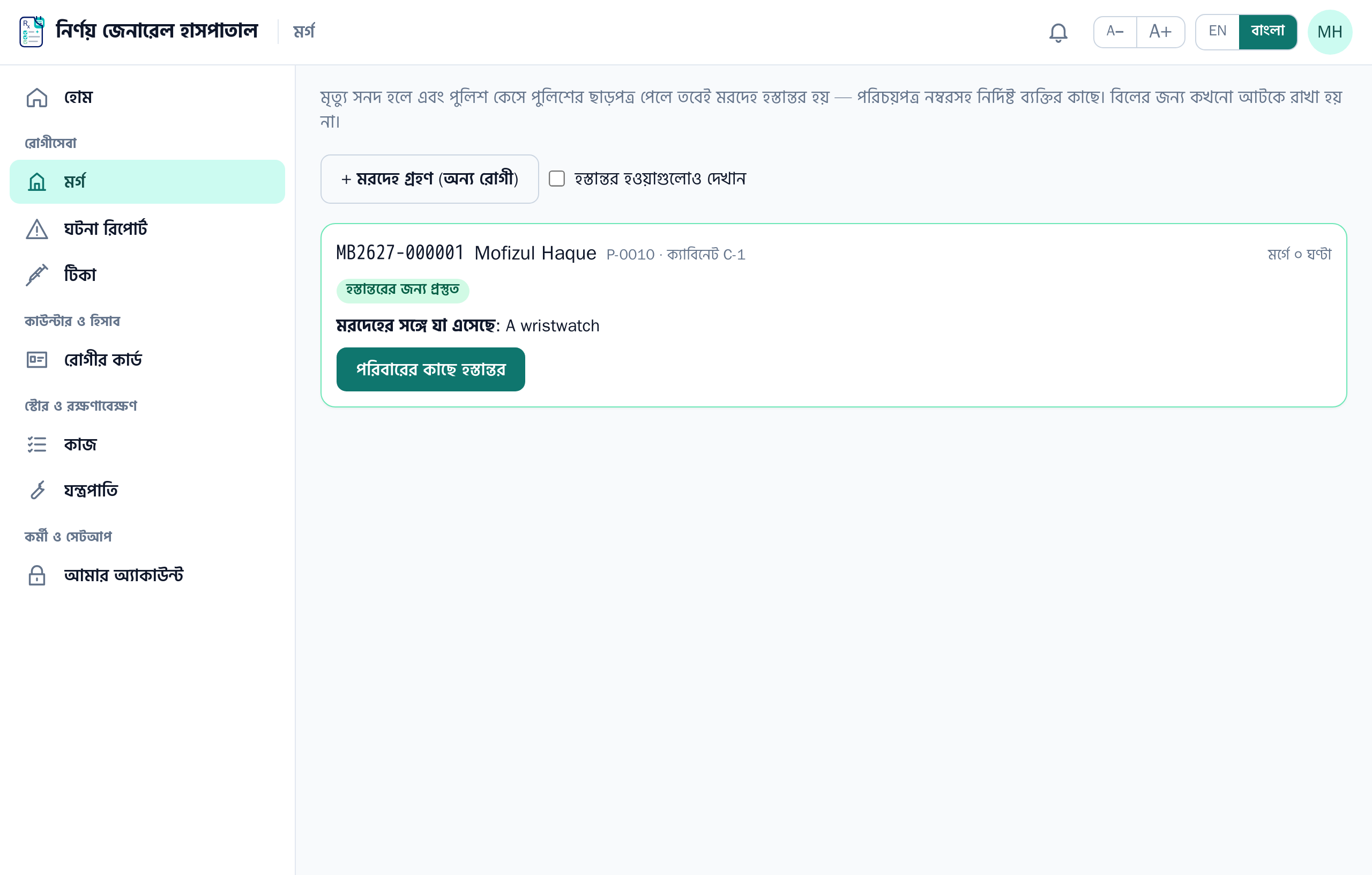Open রোগীর কার্ড sidebar item
Image resolution: width=1372 pixels, height=875 pixels.
coord(147,360)
